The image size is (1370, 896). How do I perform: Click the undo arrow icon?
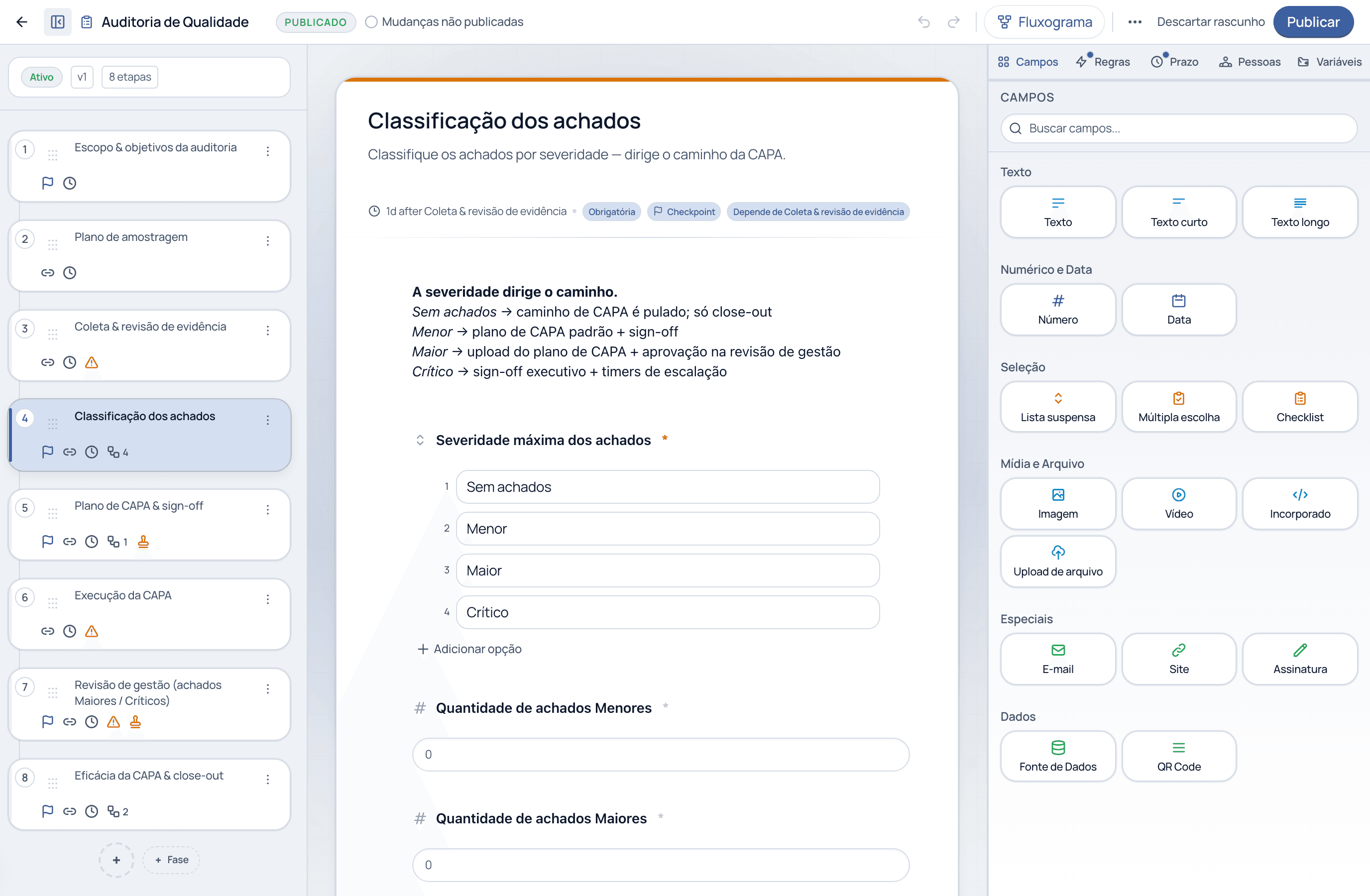point(924,22)
